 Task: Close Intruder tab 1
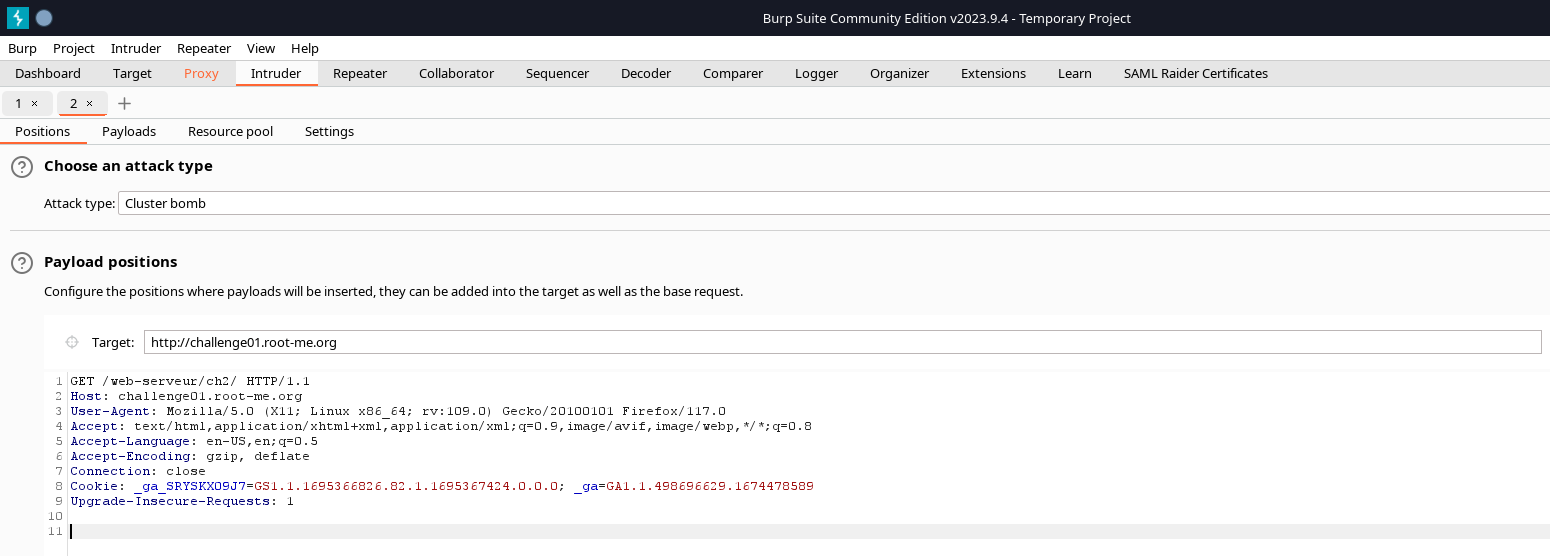click(x=35, y=103)
